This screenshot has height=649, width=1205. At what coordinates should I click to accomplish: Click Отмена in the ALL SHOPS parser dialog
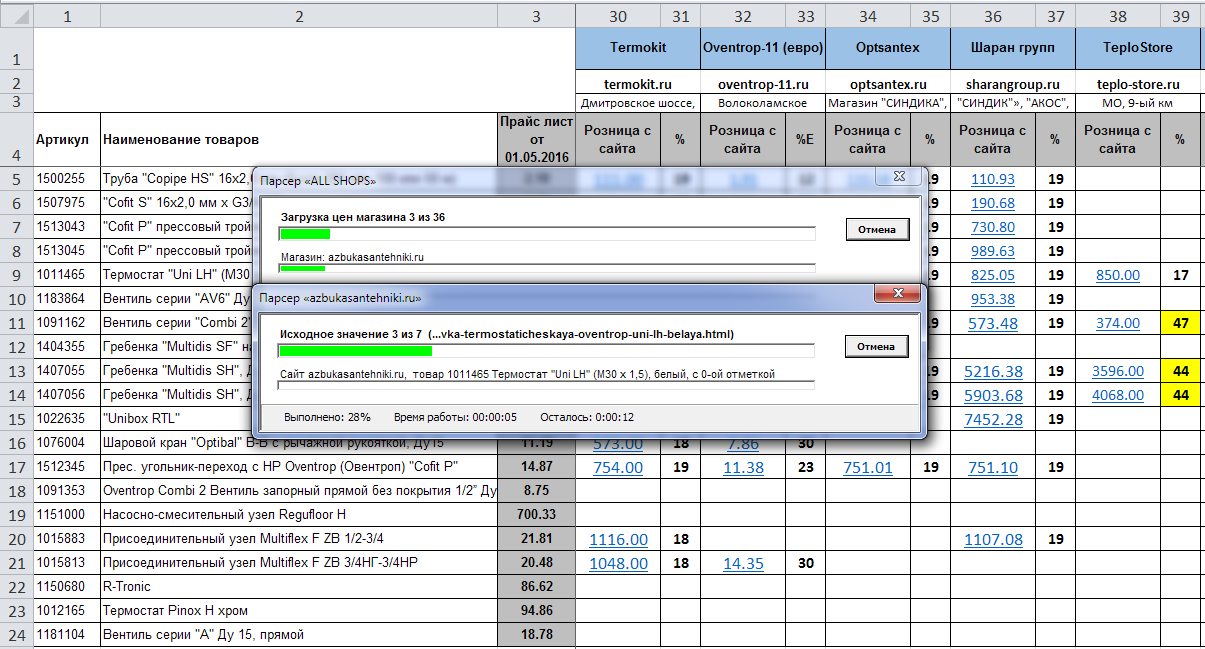tap(877, 230)
